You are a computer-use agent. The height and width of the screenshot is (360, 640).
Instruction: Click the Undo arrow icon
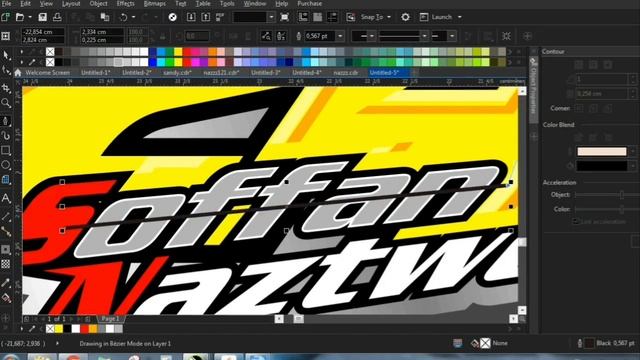[x=123, y=17]
